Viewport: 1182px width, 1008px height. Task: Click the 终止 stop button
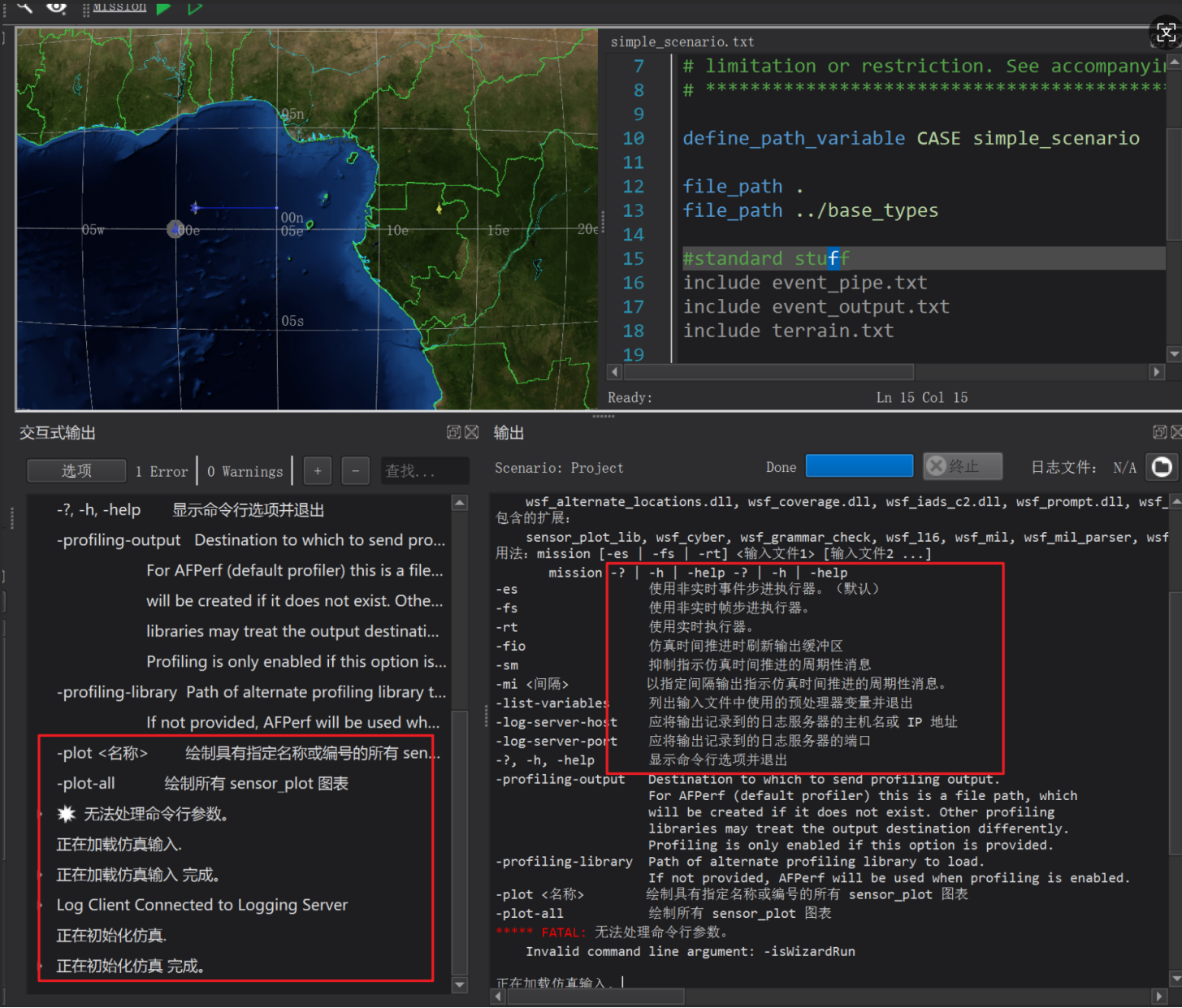(x=963, y=466)
